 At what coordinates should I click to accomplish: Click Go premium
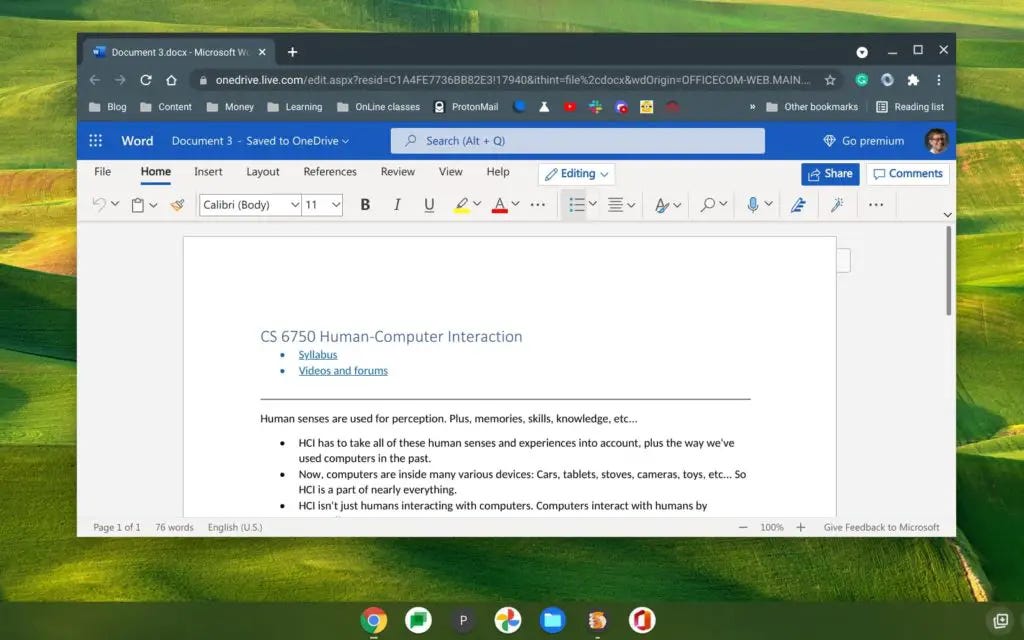[864, 141]
